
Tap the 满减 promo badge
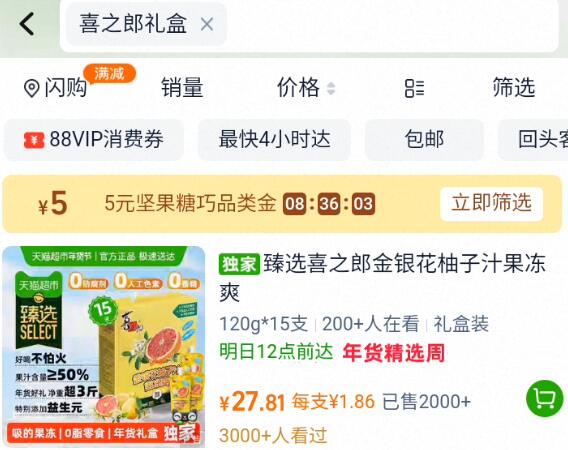pyautogui.click(x=110, y=74)
